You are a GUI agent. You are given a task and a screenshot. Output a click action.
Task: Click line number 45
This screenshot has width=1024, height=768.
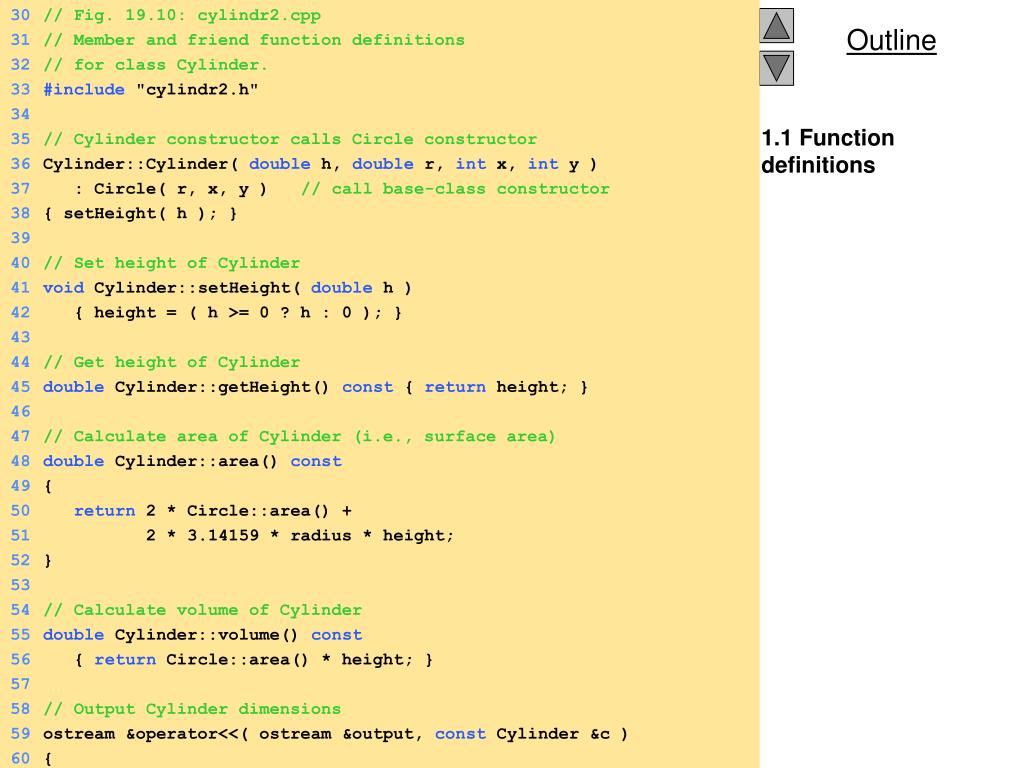(x=20, y=387)
